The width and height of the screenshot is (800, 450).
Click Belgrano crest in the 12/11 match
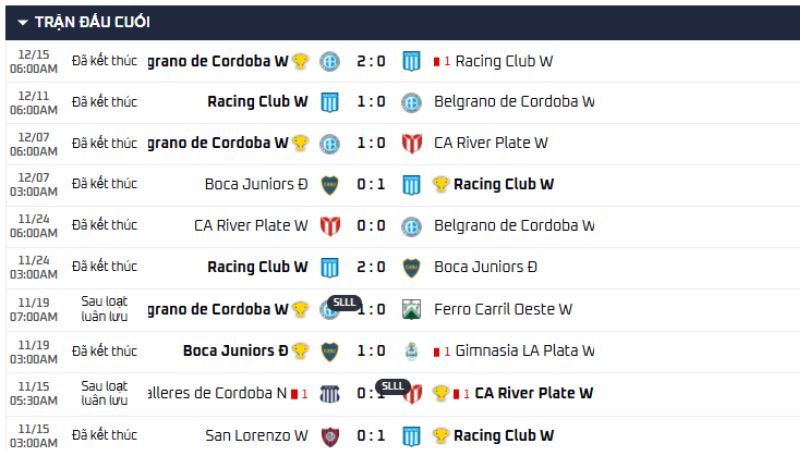coord(411,102)
